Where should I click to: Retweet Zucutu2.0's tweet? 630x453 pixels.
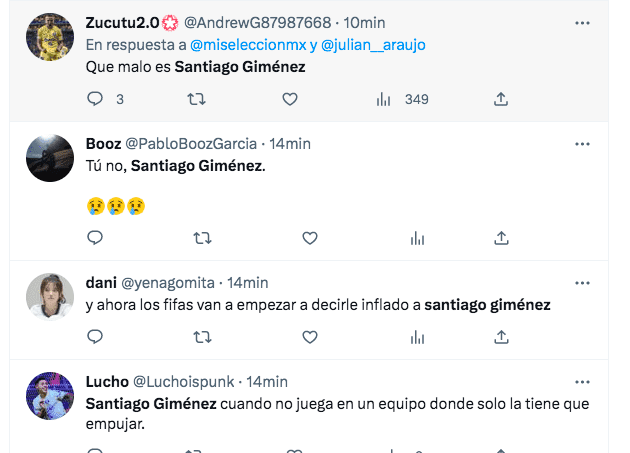[x=197, y=99]
